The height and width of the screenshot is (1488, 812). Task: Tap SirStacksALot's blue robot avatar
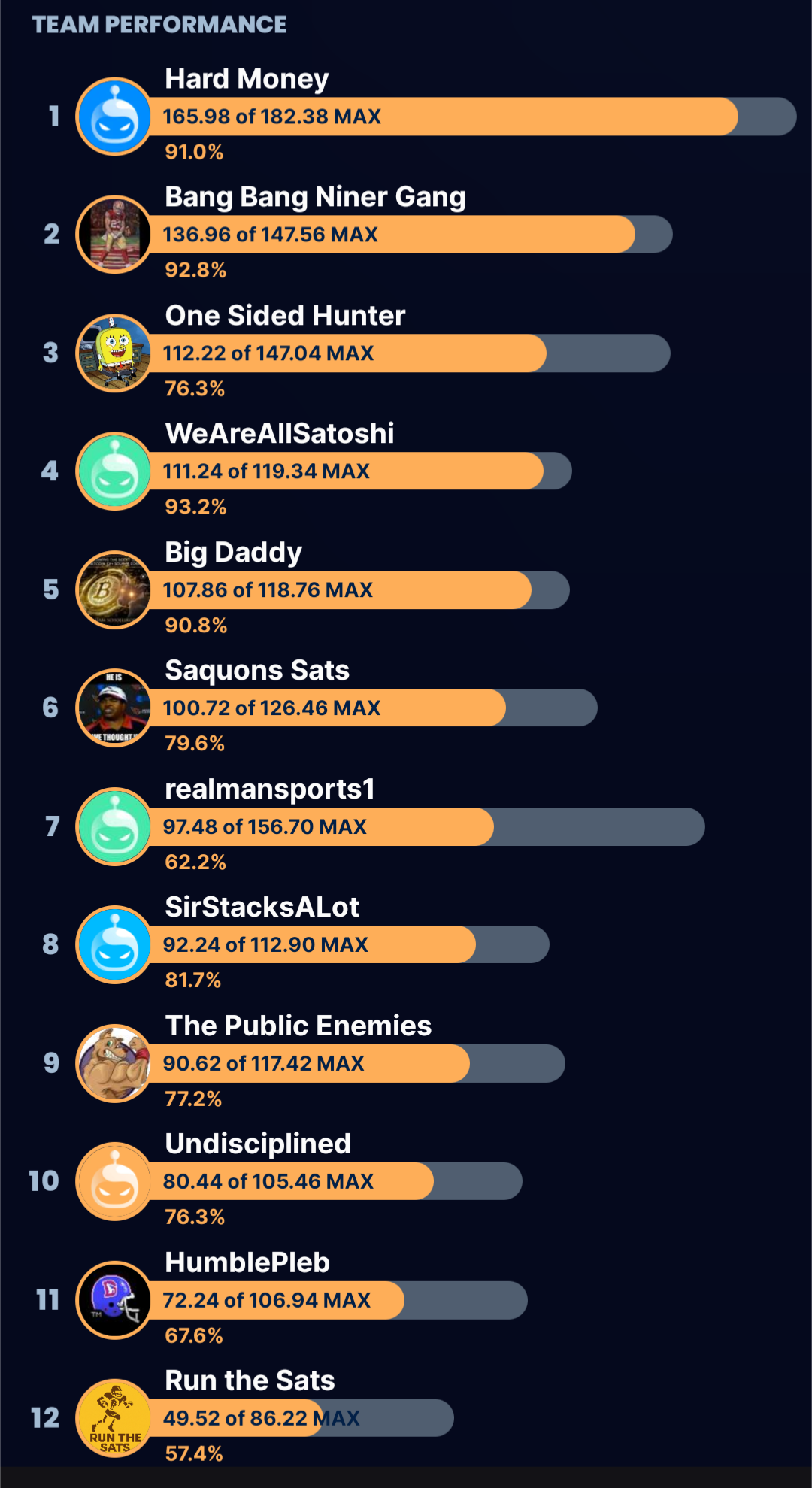[x=114, y=944]
